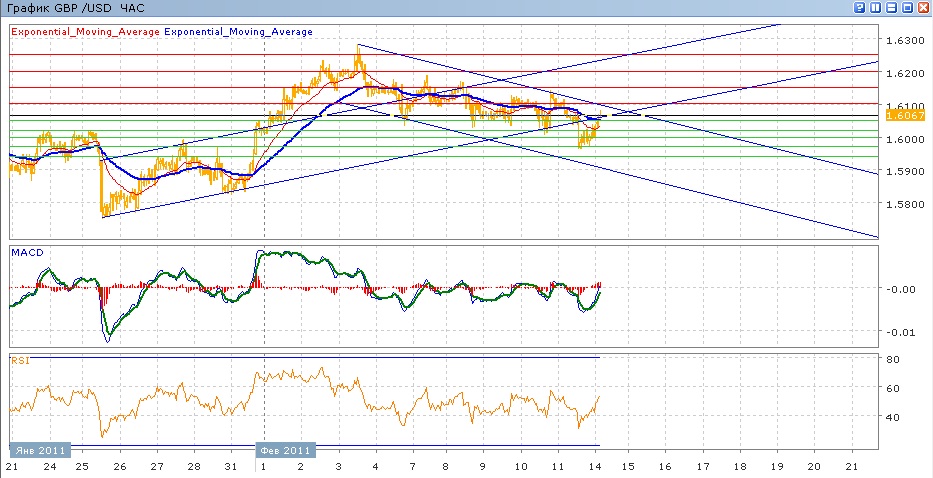This screenshot has width=933, height=478.
Task: Select the red Exponential_Moving_Average label
Action: [x=85, y=32]
